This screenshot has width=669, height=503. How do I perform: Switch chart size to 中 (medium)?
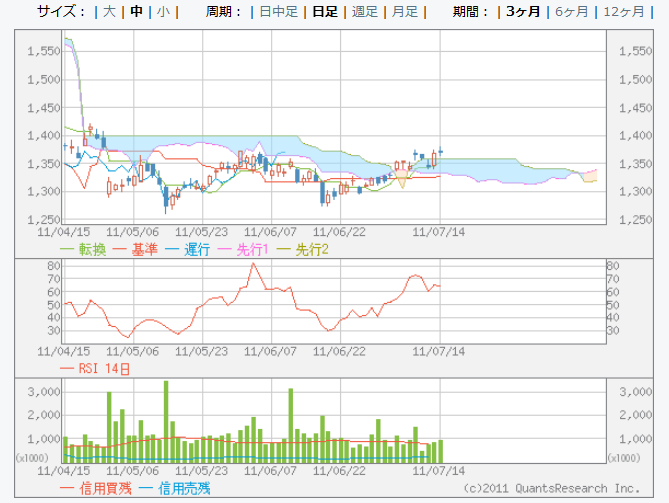136,12
